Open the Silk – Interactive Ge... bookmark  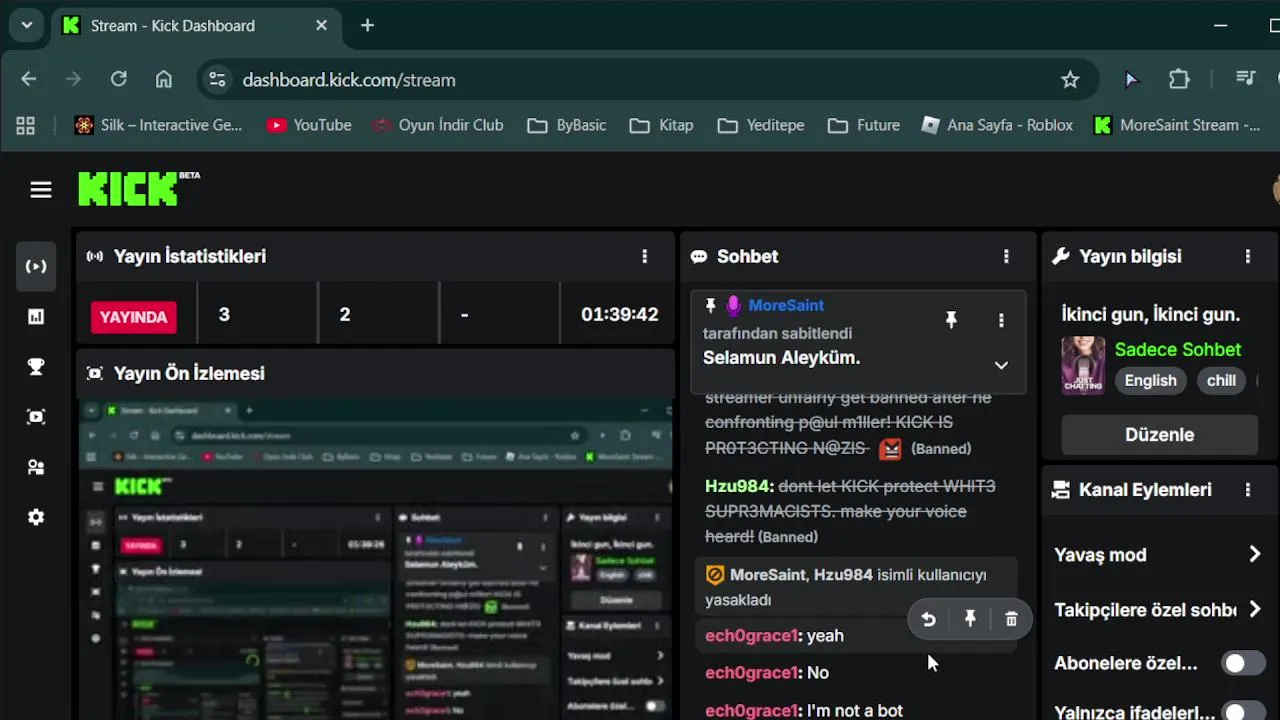[159, 125]
